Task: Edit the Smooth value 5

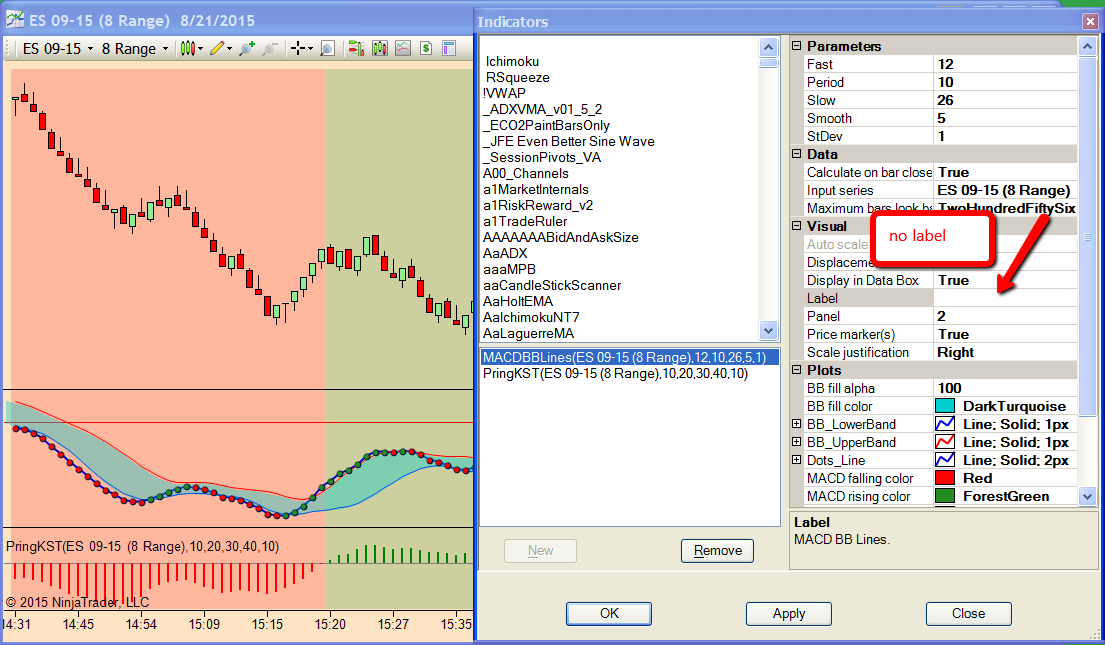Action: (x=1005, y=118)
